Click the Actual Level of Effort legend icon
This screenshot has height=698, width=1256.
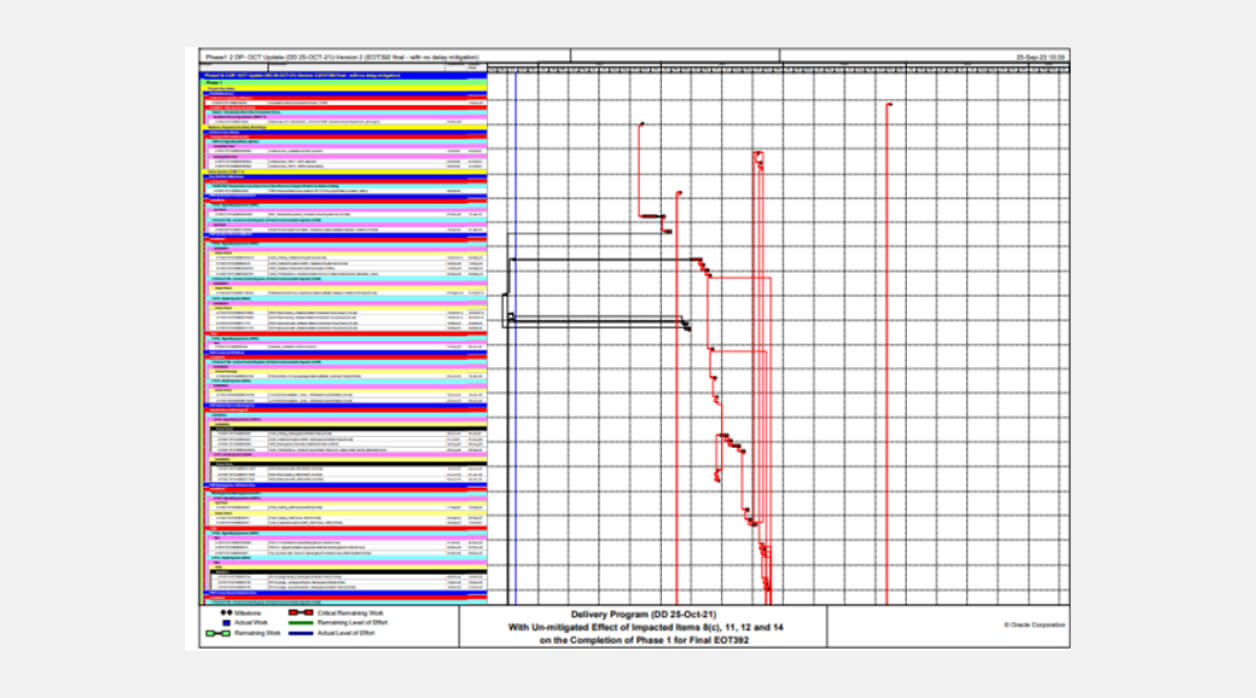coord(301,632)
